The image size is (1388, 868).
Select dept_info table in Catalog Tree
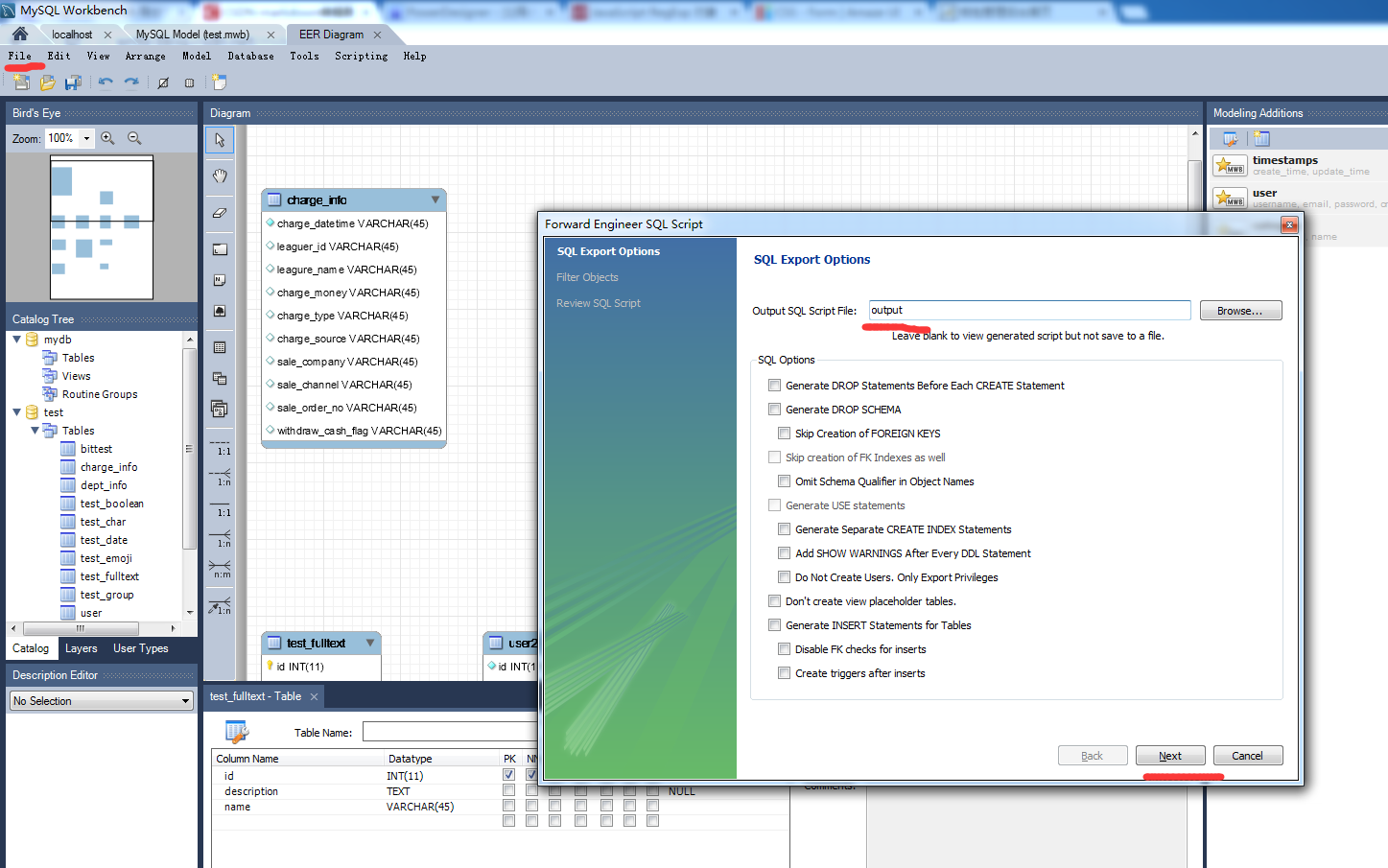pos(103,485)
